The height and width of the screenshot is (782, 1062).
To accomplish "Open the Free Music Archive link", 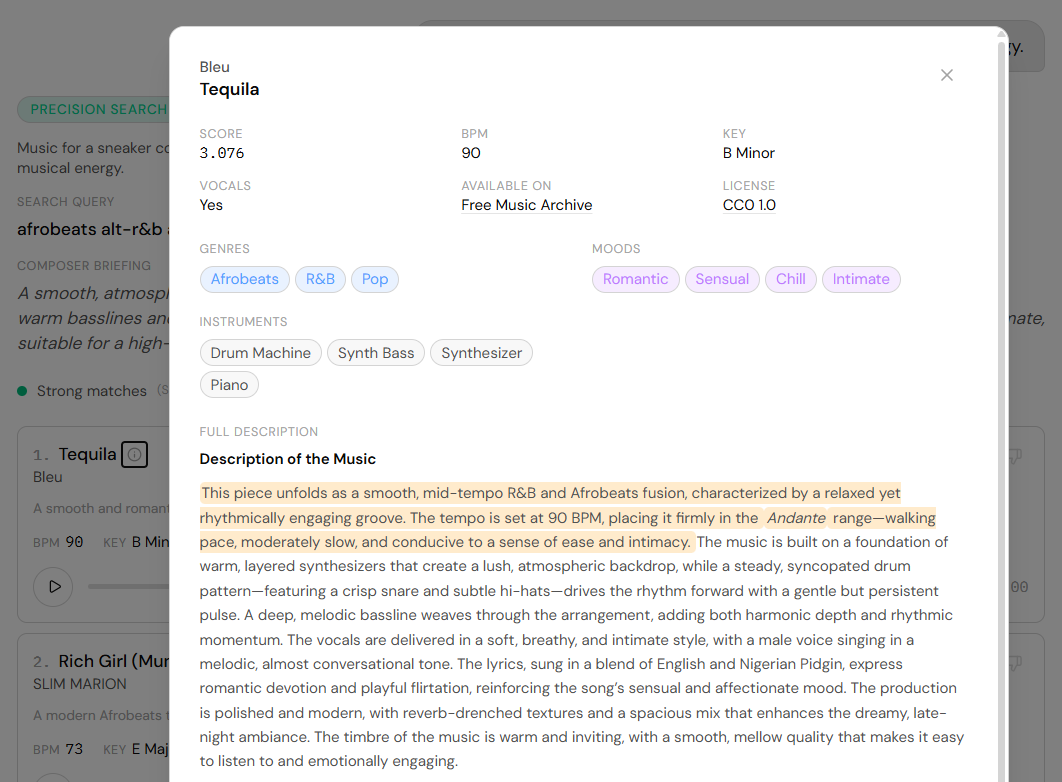I will click(526, 205).
